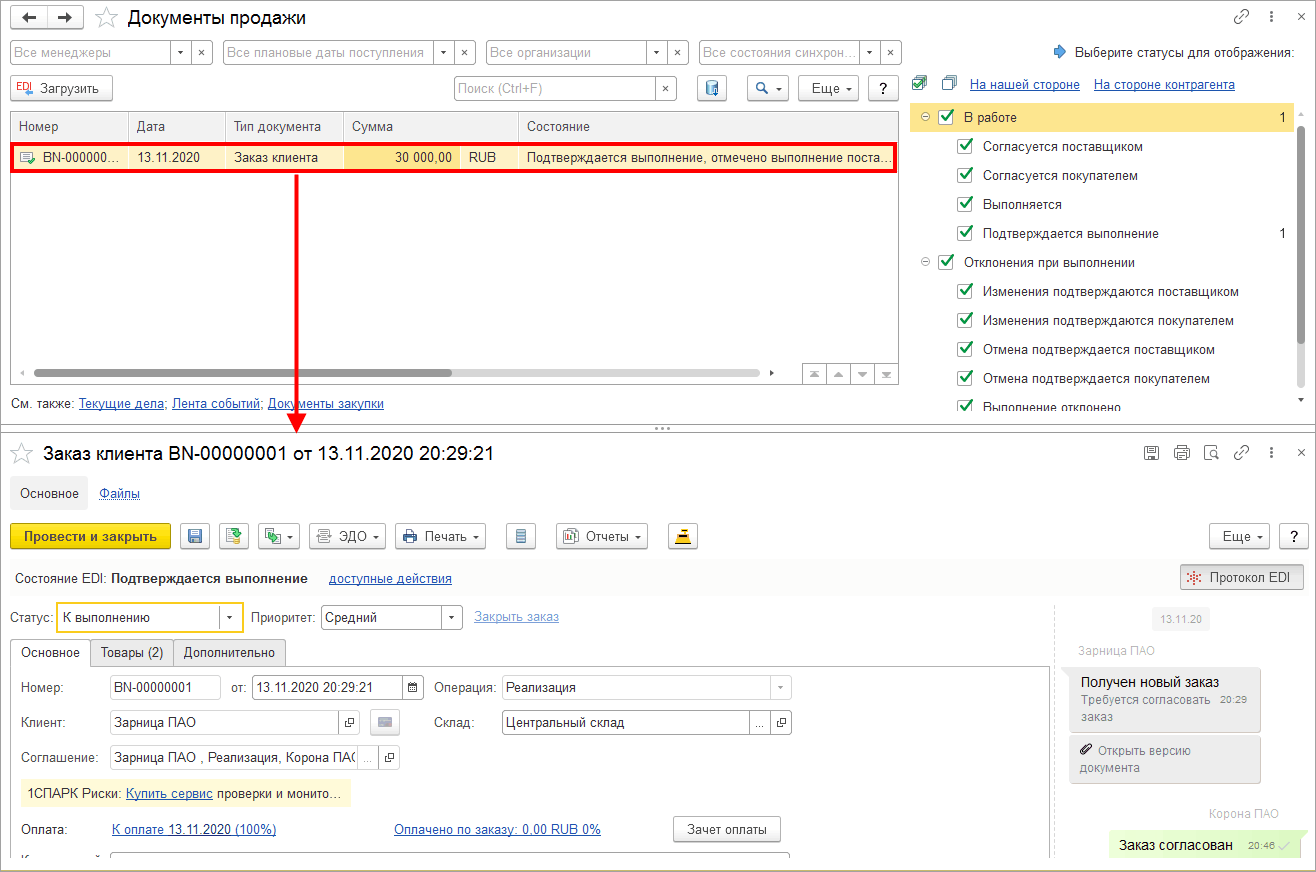
Task: Open the Протокол EDI button
Action: [x=1242, y=577]
